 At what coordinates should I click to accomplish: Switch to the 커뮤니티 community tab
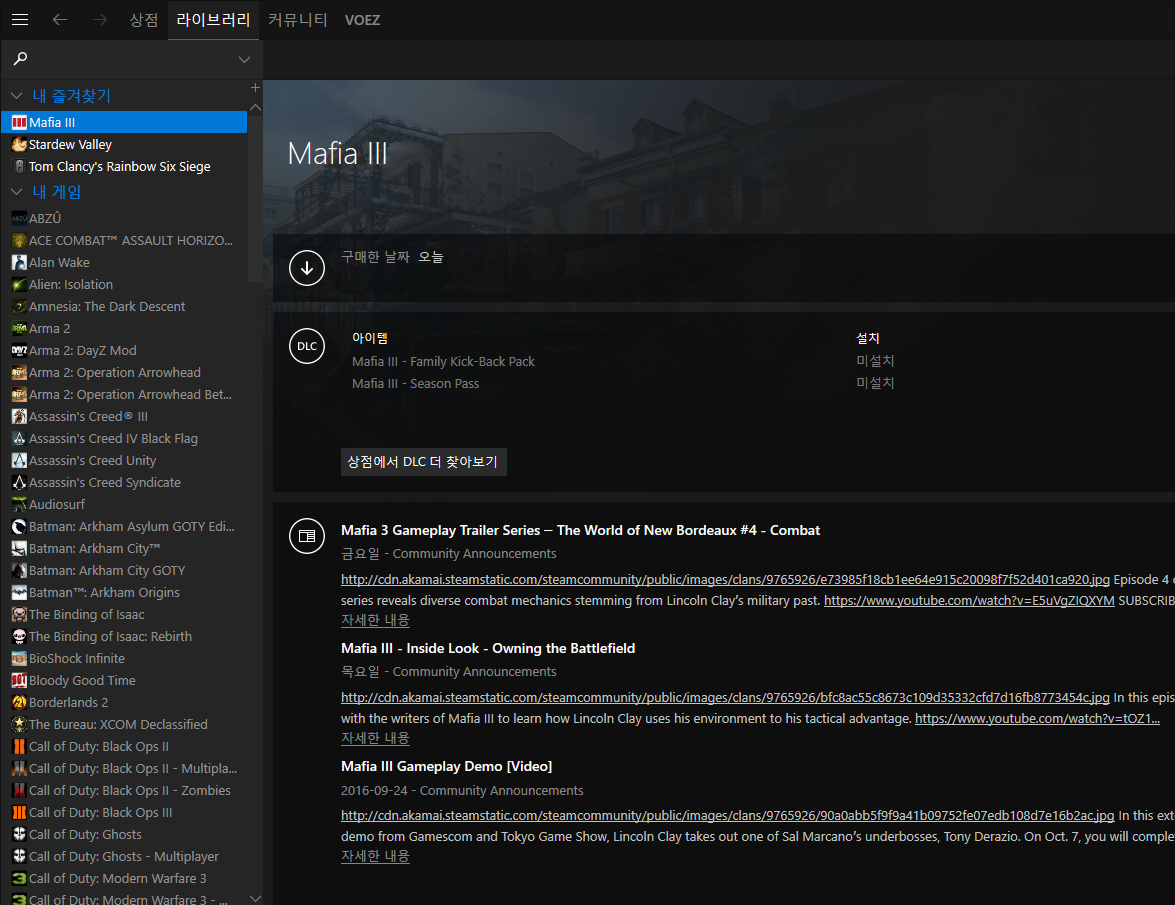tap(297, 19)
